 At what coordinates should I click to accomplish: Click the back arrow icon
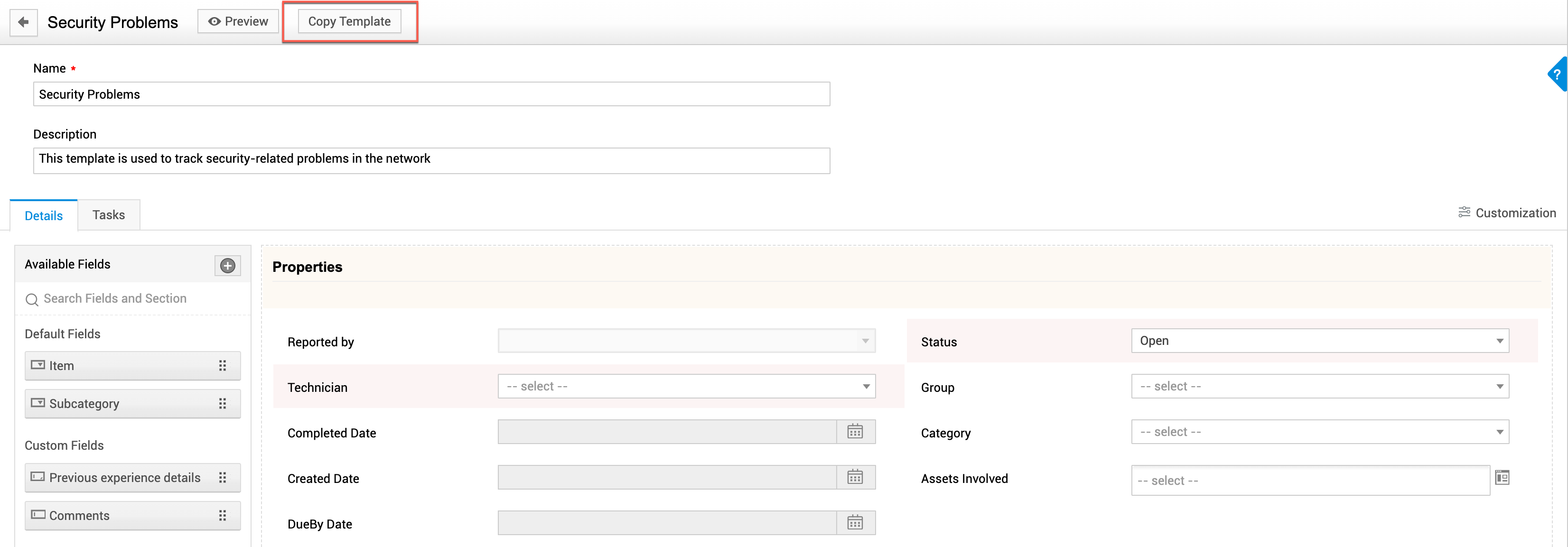(x=24, y=22)
